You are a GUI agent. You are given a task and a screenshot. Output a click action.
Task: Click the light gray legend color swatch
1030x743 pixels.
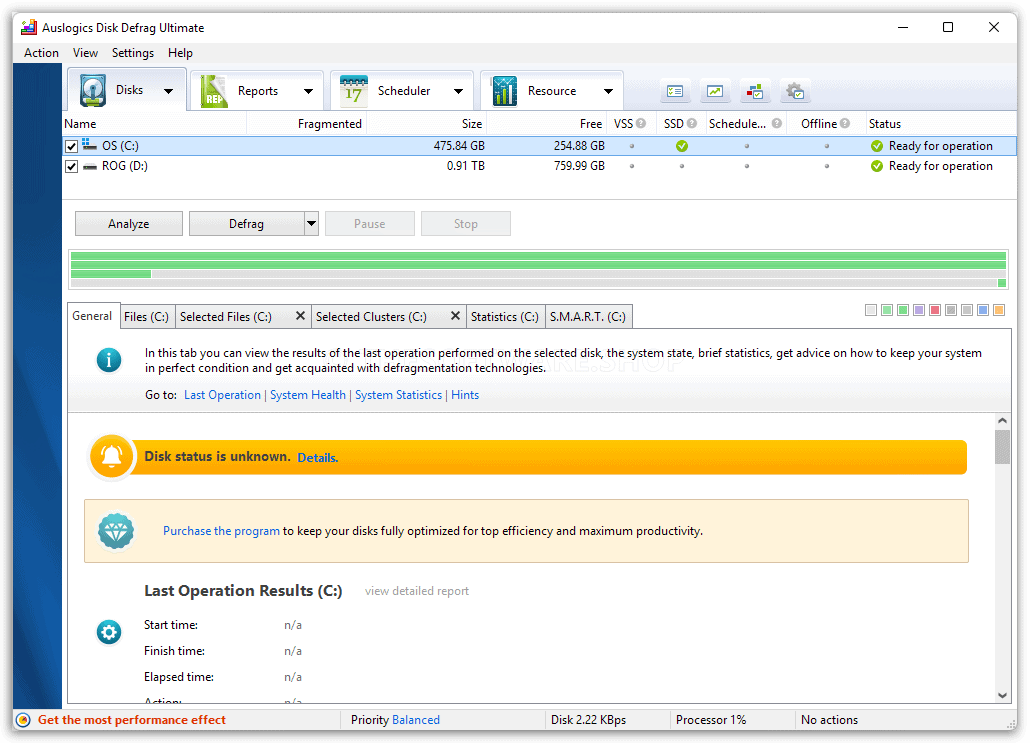871,310
